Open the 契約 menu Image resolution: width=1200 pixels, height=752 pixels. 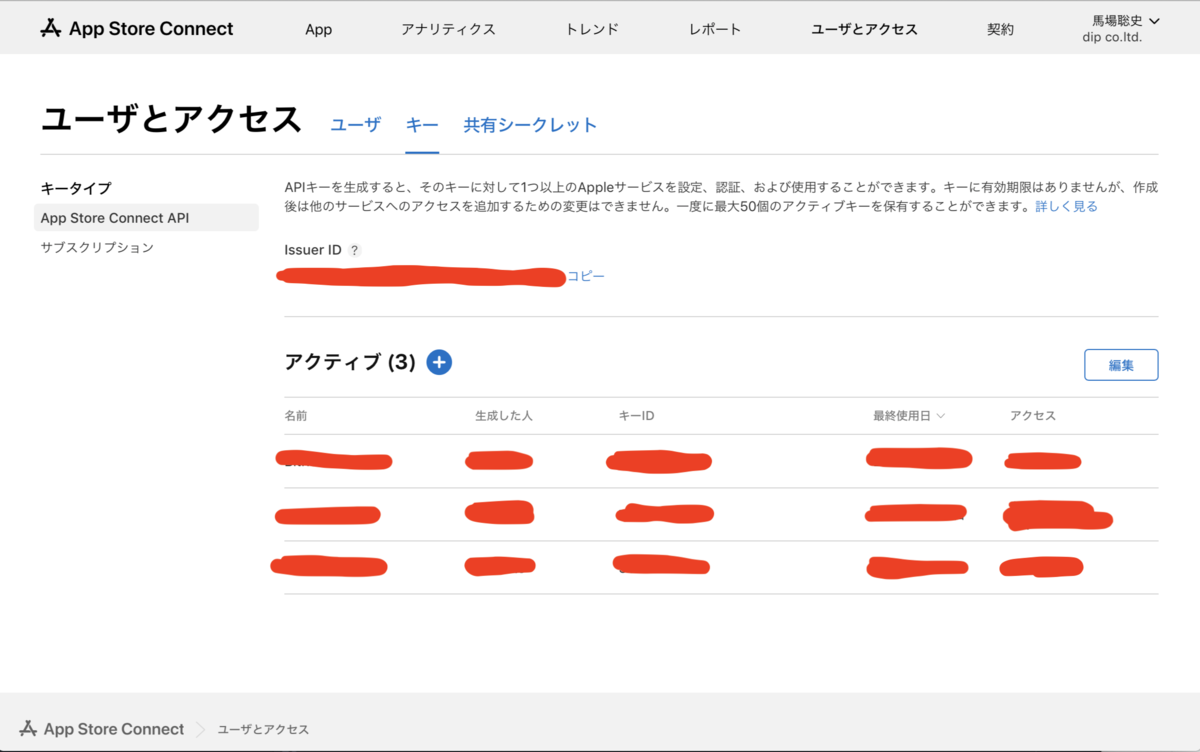click(1000, 29)
